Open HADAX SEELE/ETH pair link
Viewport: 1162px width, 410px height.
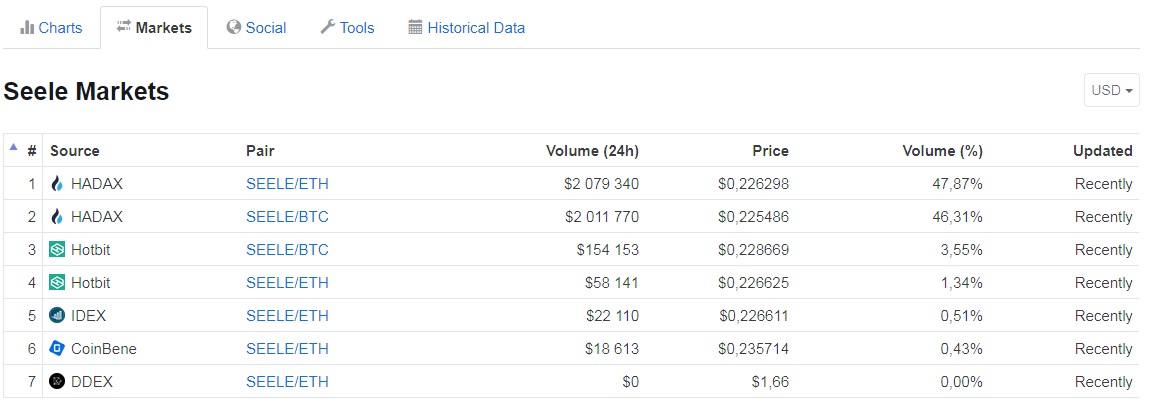287,184
